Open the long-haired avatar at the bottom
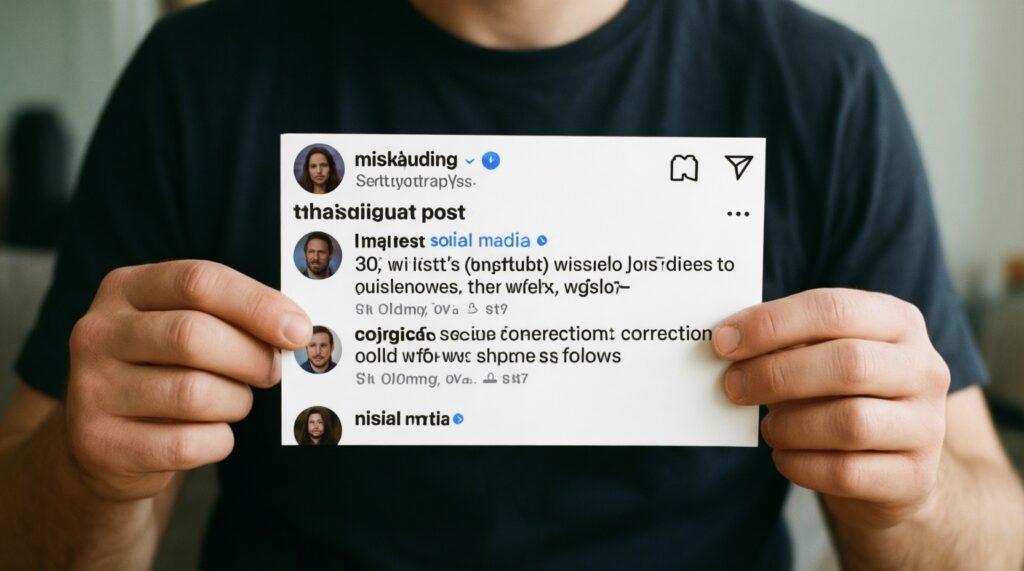 click(317, 426)
